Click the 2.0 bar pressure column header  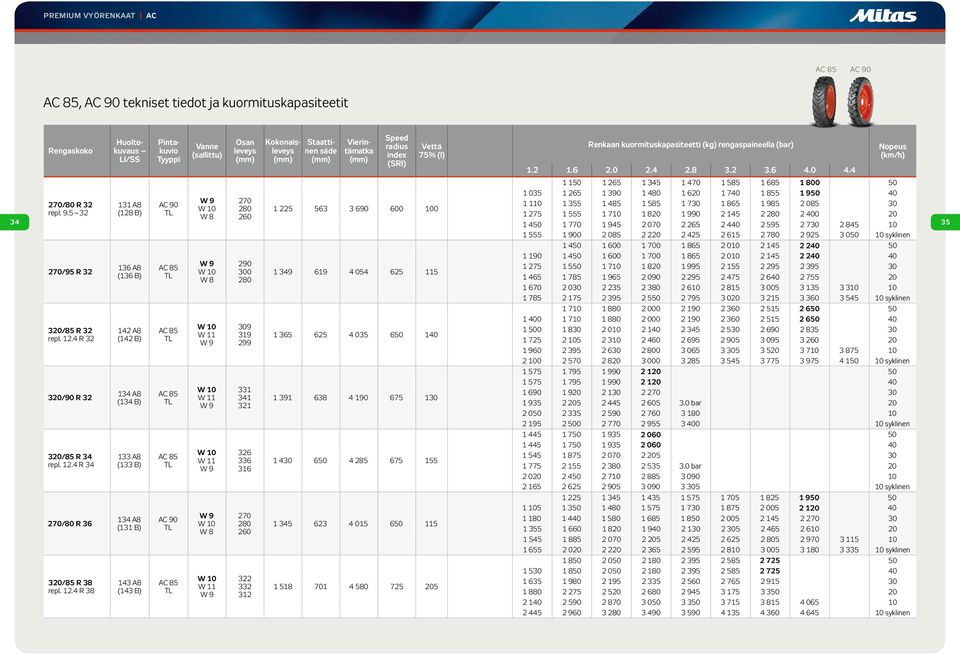pos(611,170)
